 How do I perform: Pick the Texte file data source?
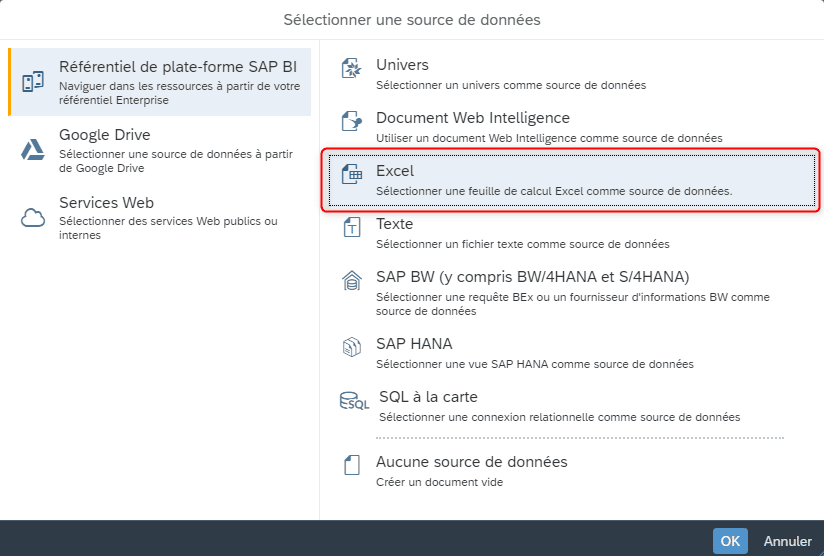[572, 233]
